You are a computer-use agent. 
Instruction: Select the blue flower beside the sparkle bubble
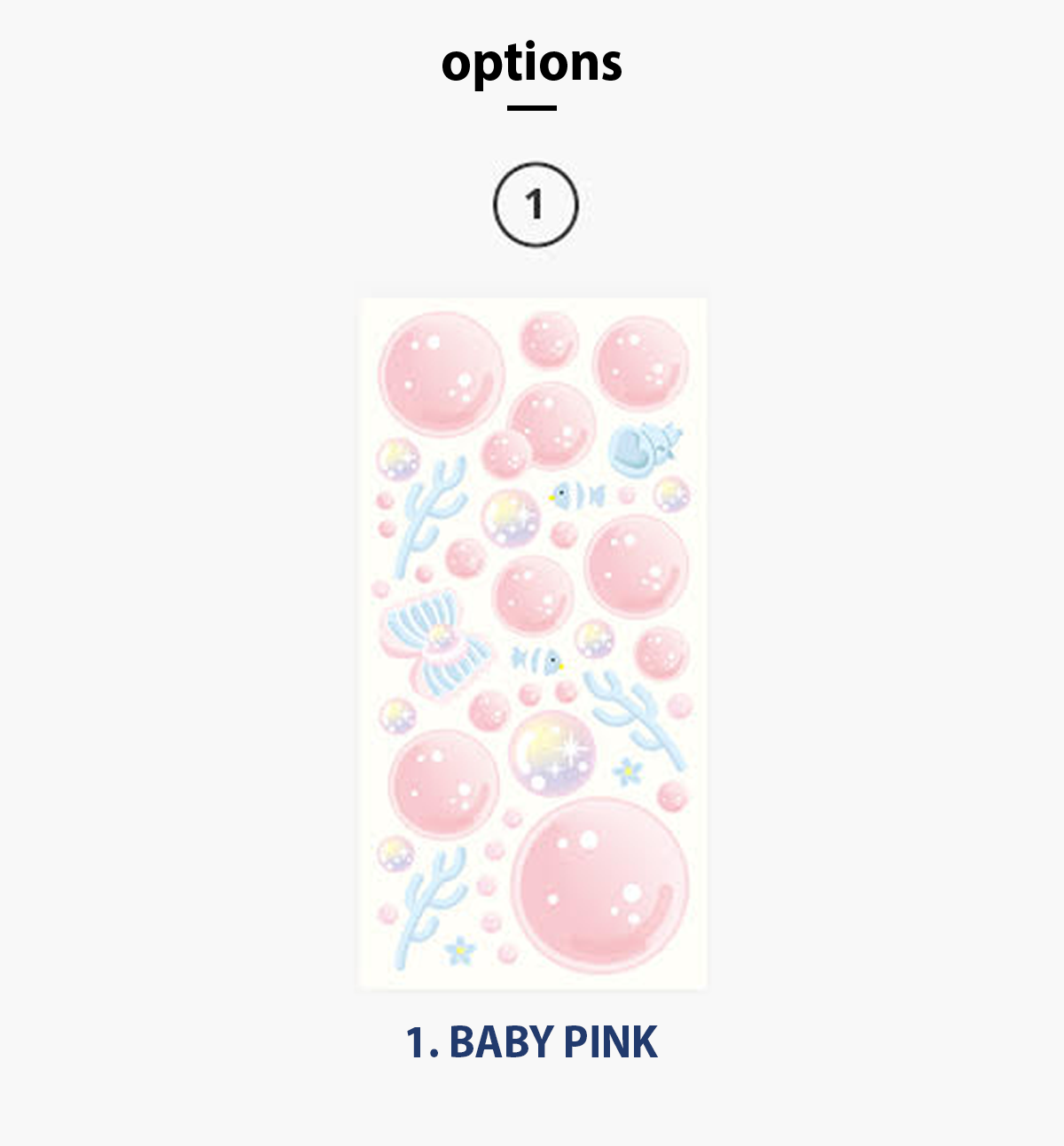pos(628,772)
